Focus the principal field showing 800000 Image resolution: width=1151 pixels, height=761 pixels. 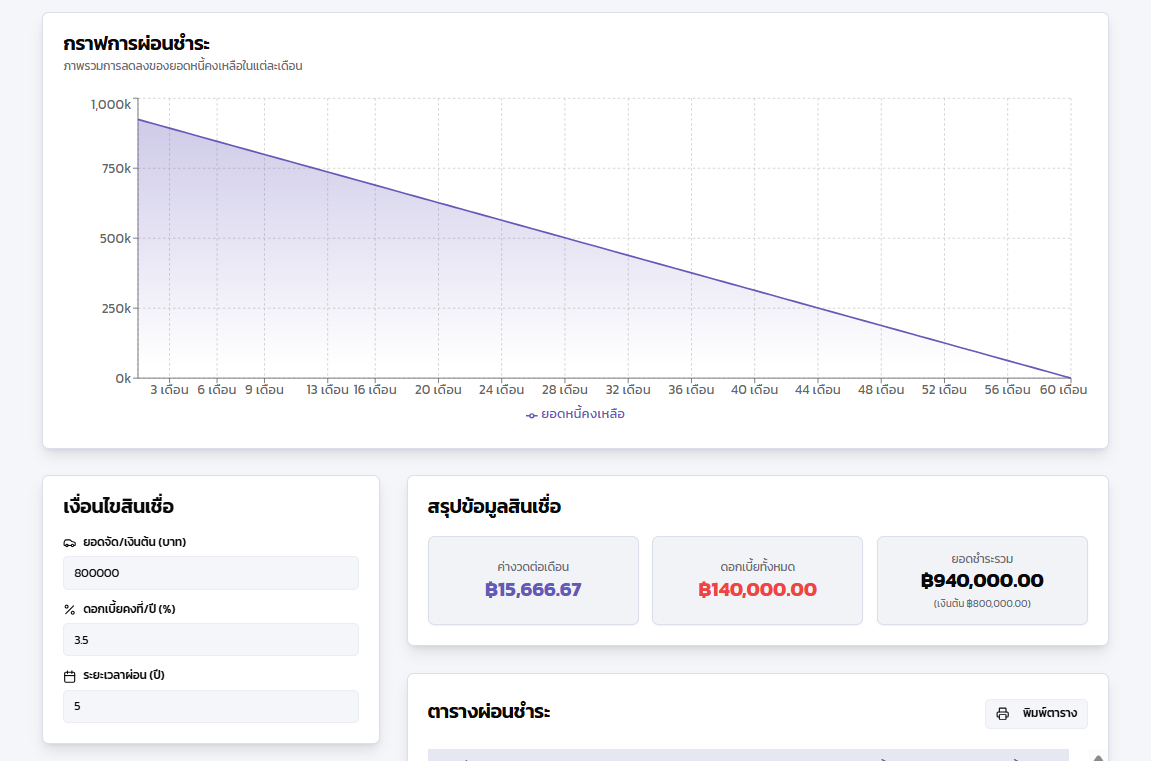click(210, 573)
